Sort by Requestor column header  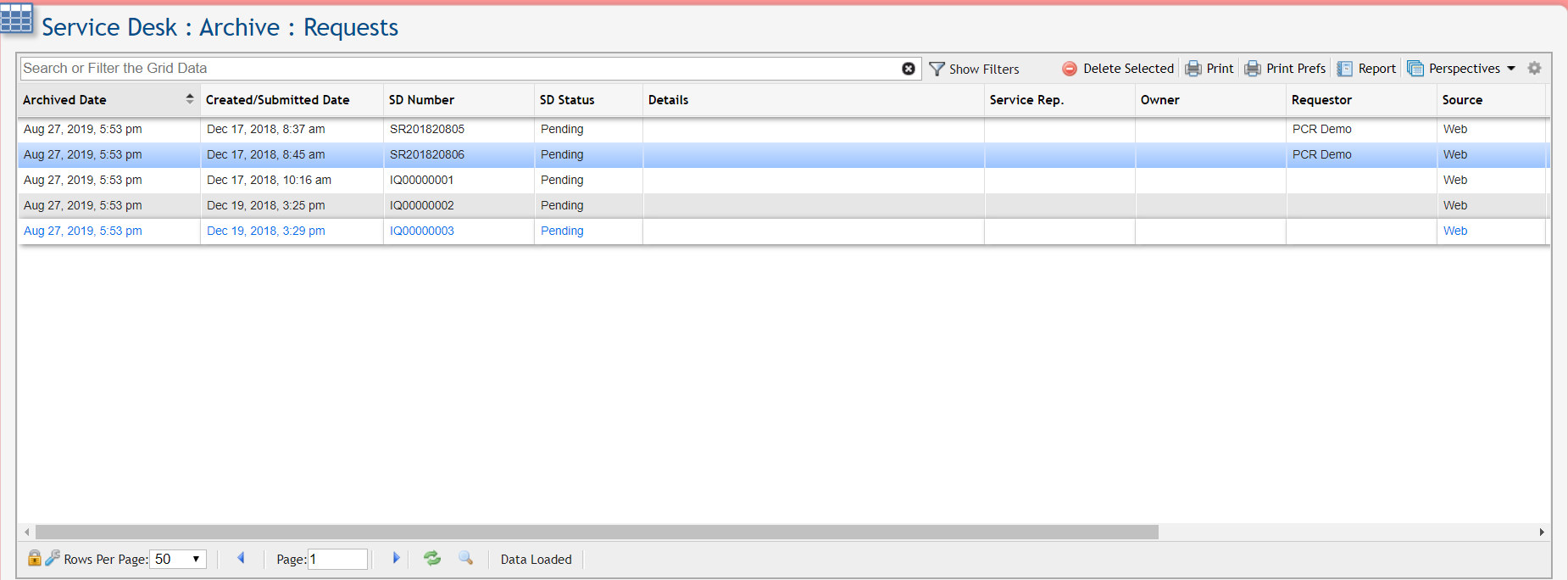click(1361, 100)
